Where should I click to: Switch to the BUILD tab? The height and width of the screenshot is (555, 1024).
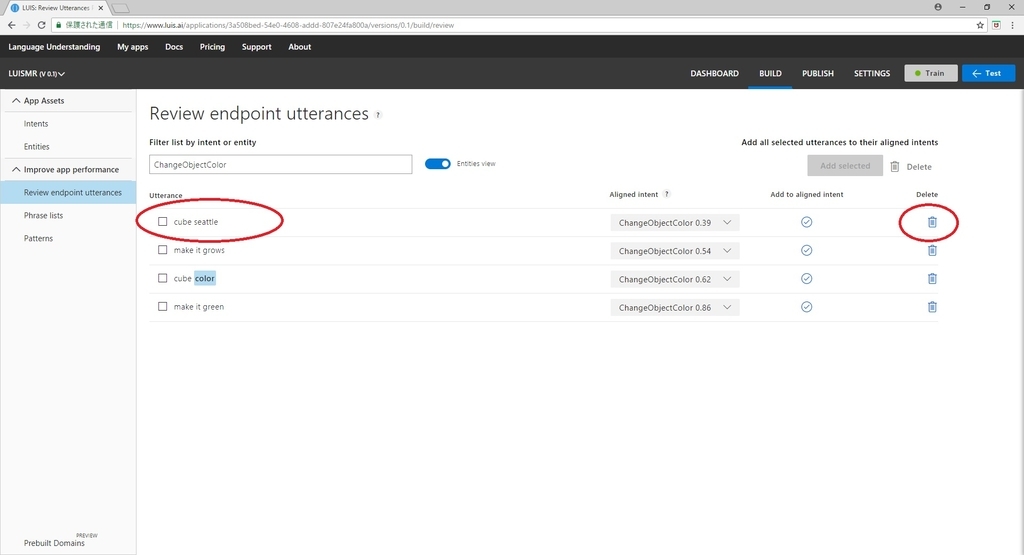pyautogui.click(x=770, y=73)
